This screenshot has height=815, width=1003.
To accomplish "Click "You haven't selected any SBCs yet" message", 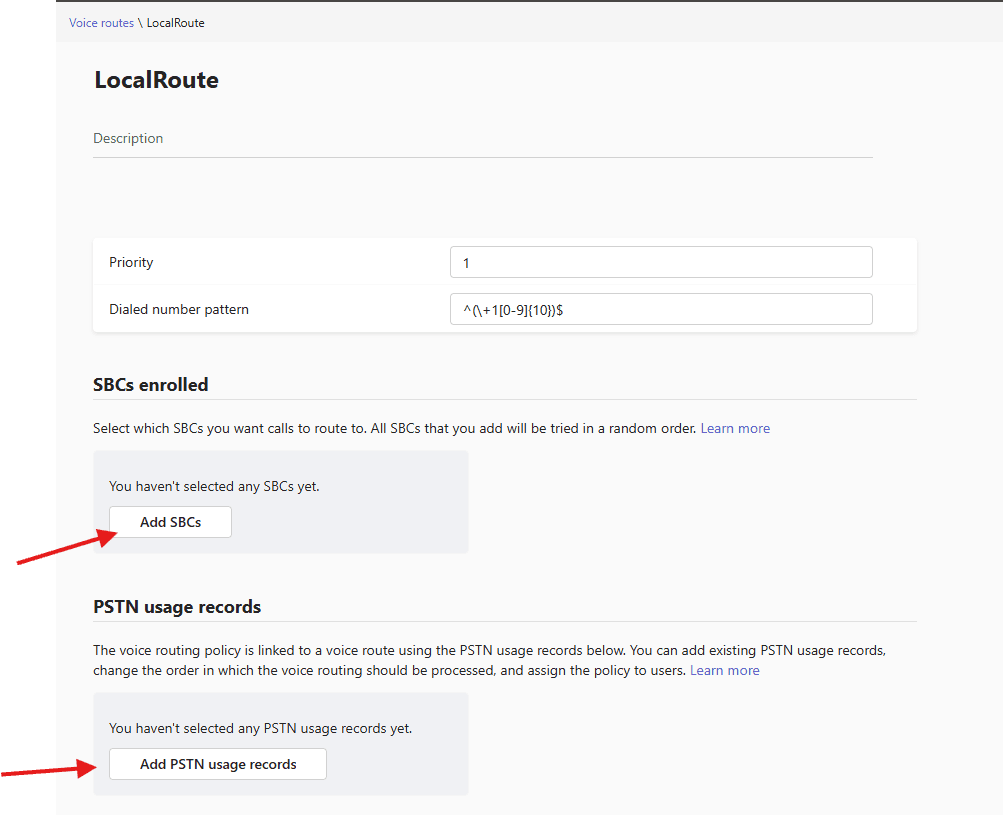I will tap(214, 487).
